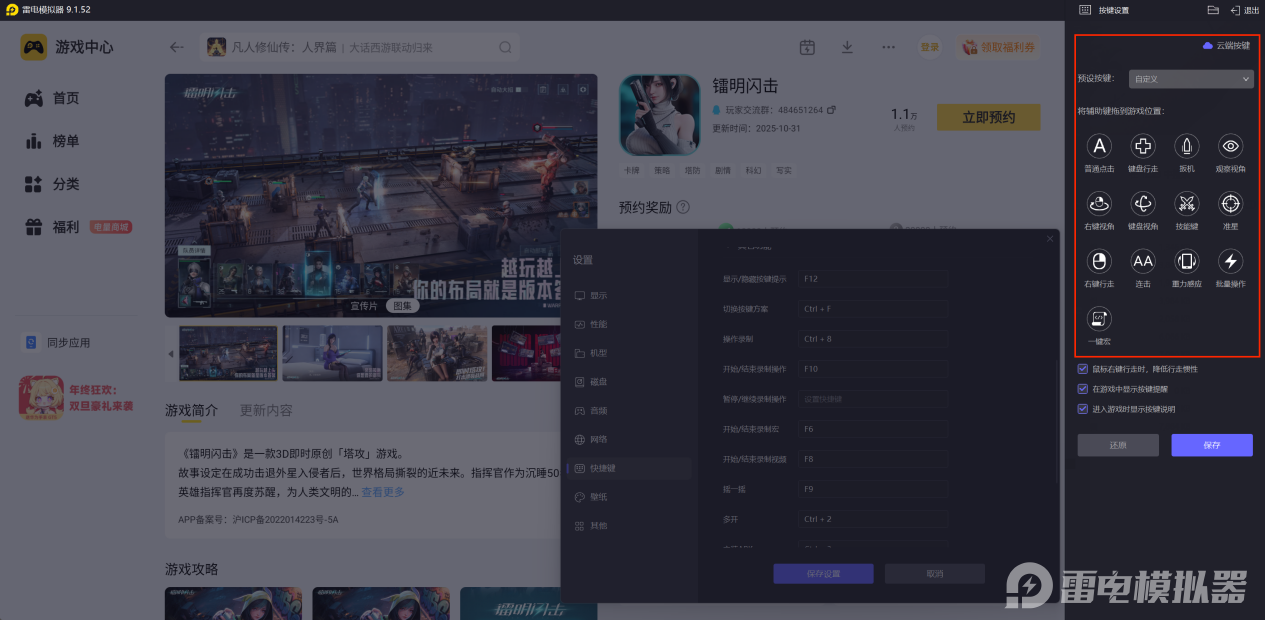Click the 领取福利券 coupon button

[998, 47]
